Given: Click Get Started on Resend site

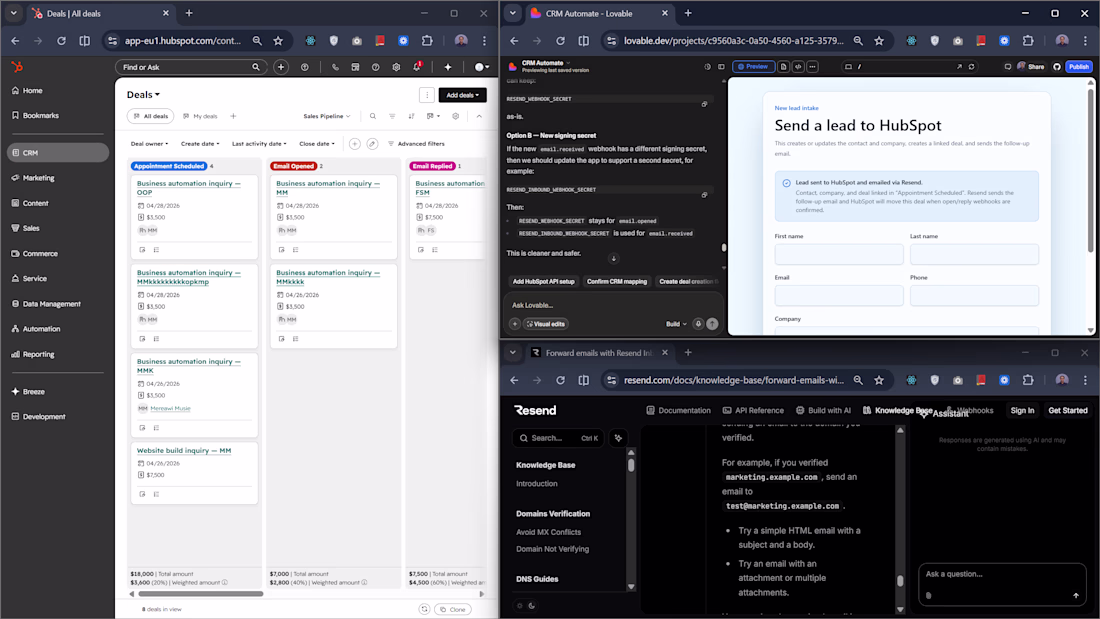Looking at the screenshot, I should 1068,411.
